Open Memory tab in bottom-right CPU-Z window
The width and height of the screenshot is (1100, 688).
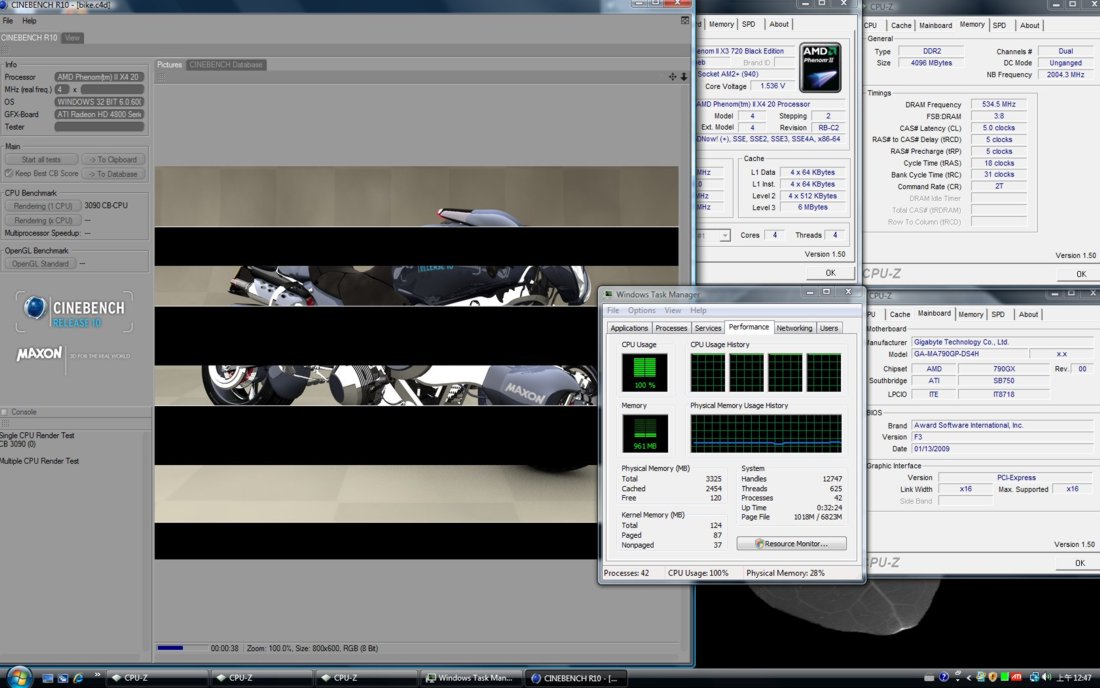click(971, 314)
